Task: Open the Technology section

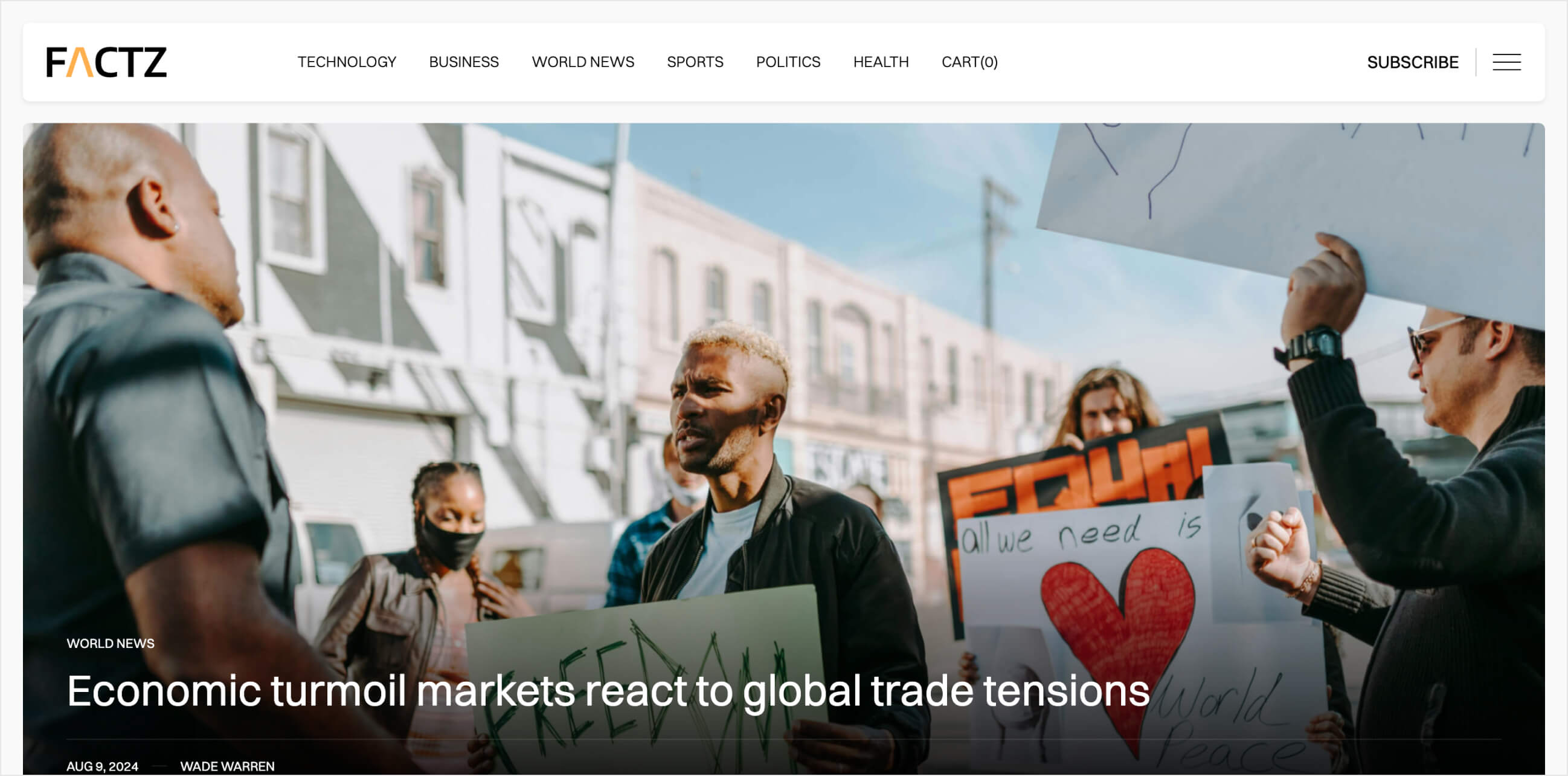Action: tap(346, 62)
